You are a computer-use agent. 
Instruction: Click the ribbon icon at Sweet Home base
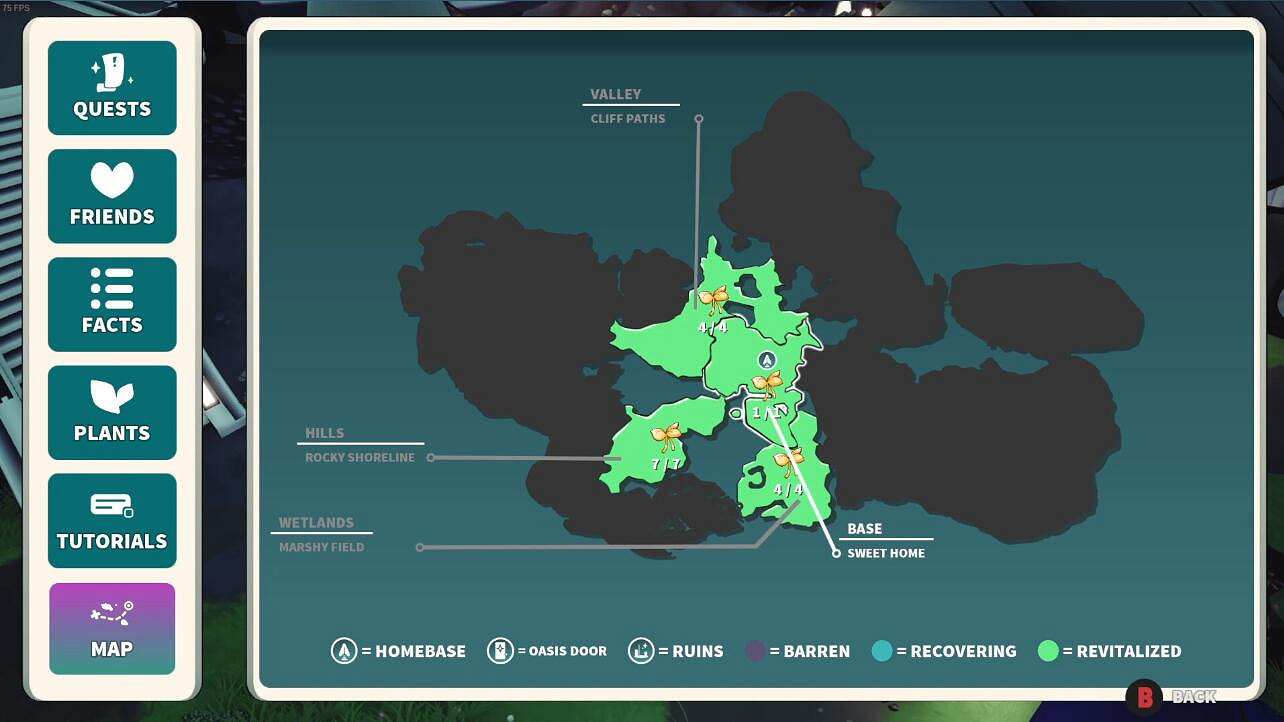pyautogui.click(x=767, y=384)
